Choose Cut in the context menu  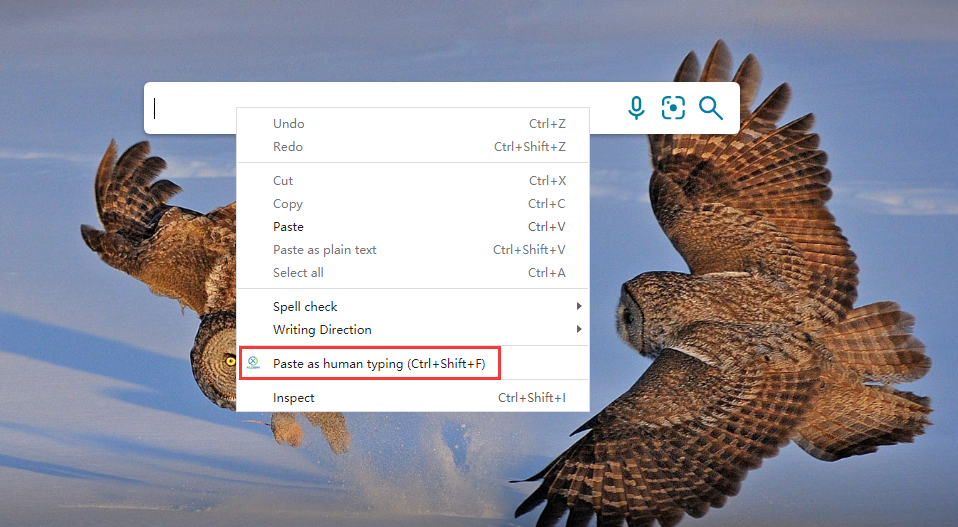pyautogui.click(x=413, y=181)
